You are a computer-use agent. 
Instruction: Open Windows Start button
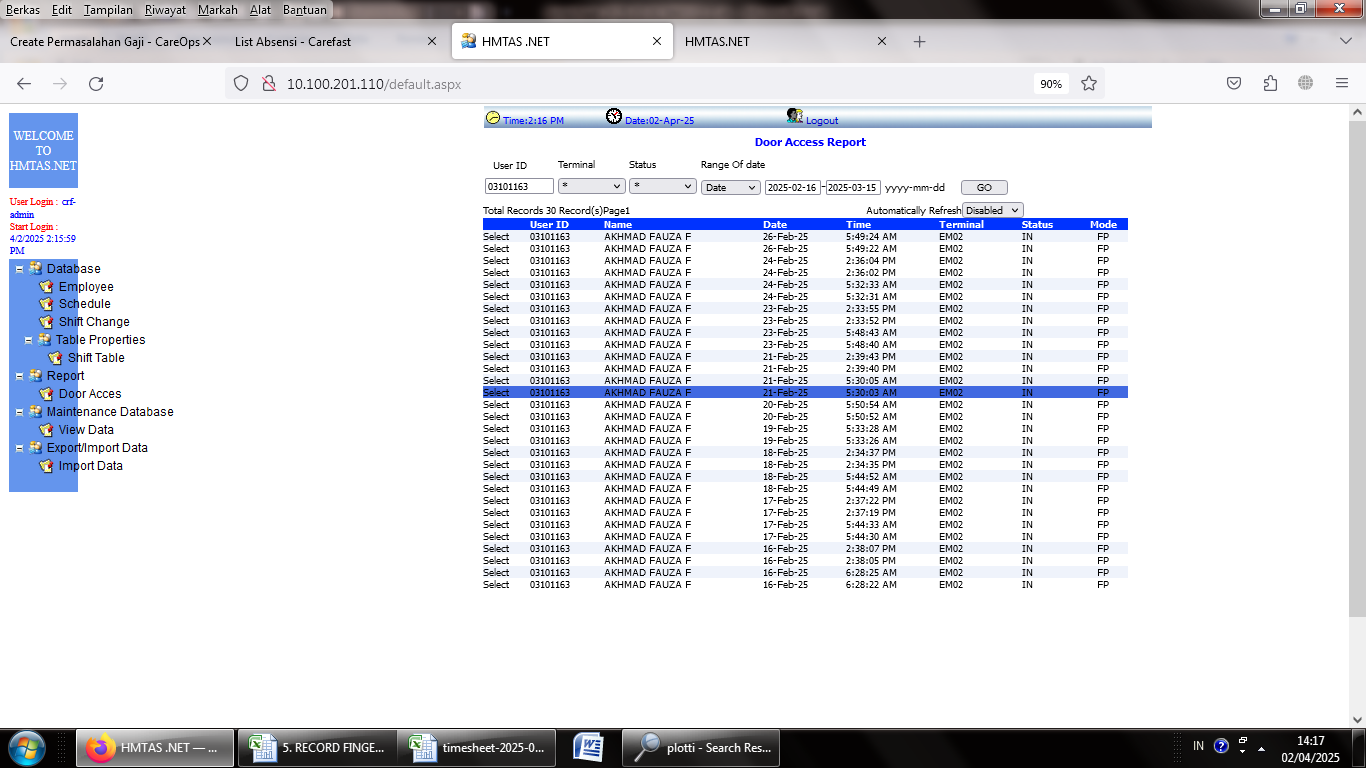click(25, 747)
